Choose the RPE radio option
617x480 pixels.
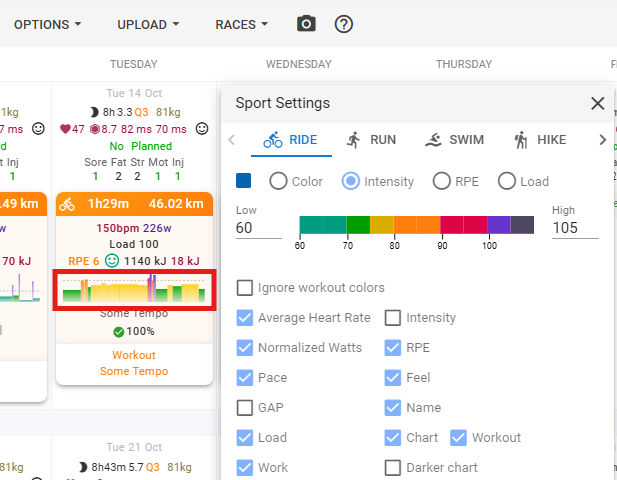(x=441, y=181)
